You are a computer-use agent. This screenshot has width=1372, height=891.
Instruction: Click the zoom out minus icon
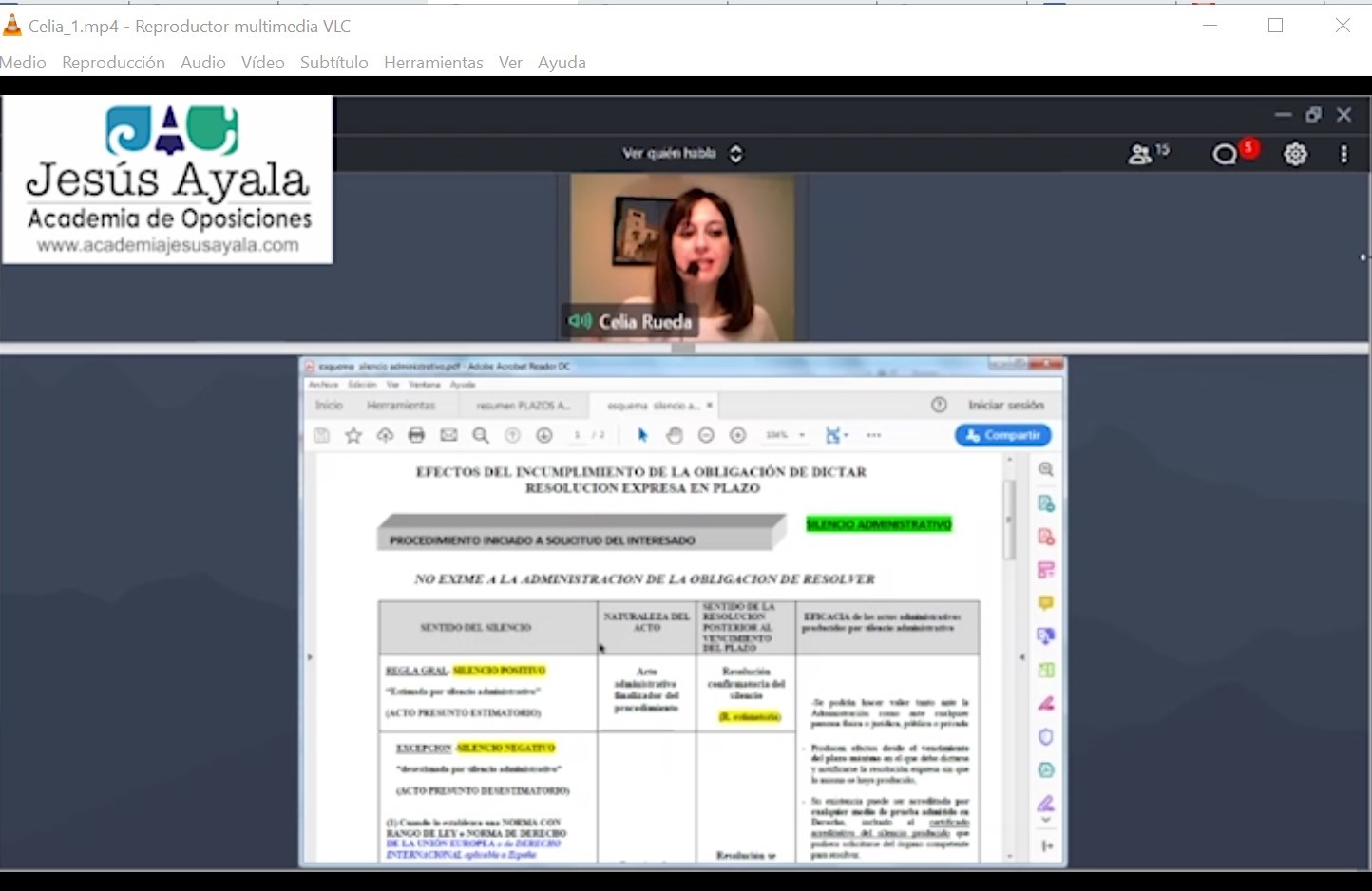pyautogui.click(x=706, y=435)
